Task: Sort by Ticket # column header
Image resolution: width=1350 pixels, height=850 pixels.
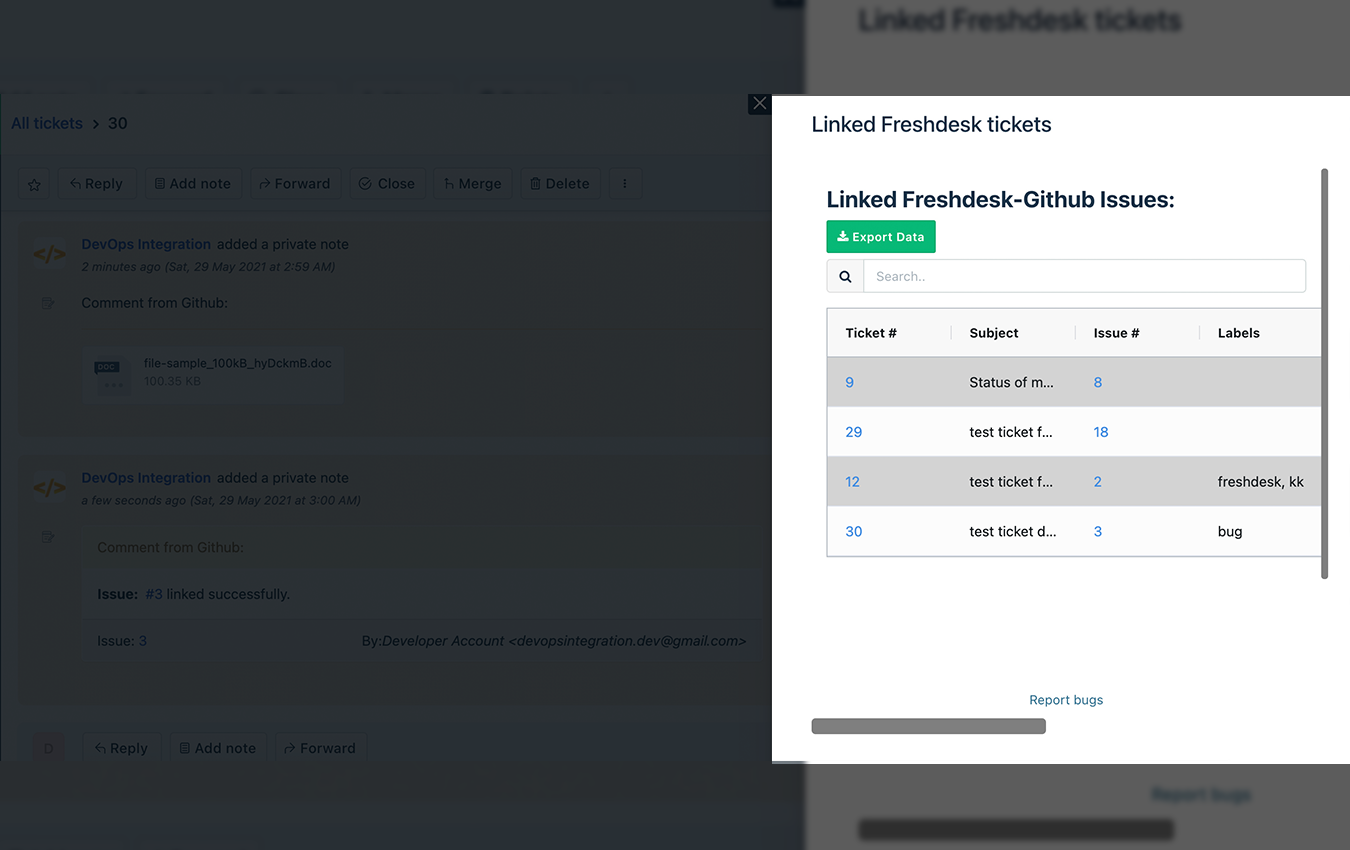Action: [x=871, y=333]
